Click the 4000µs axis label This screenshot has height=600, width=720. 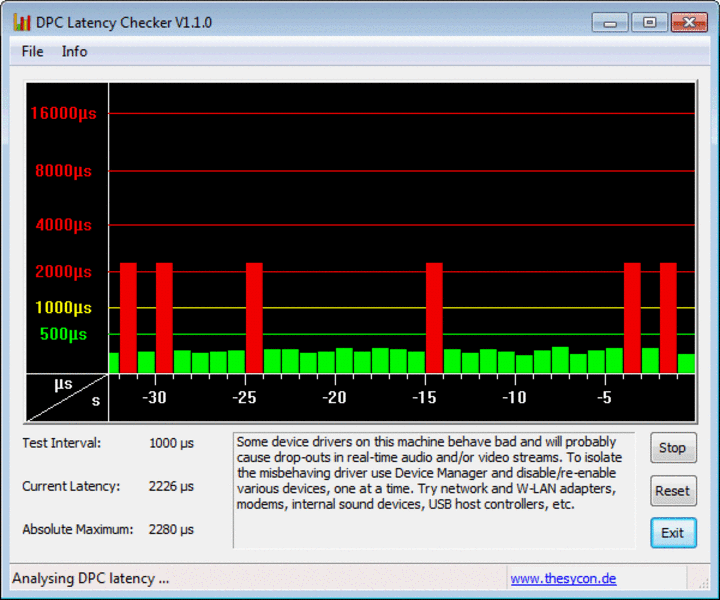[x=63, y=225]
